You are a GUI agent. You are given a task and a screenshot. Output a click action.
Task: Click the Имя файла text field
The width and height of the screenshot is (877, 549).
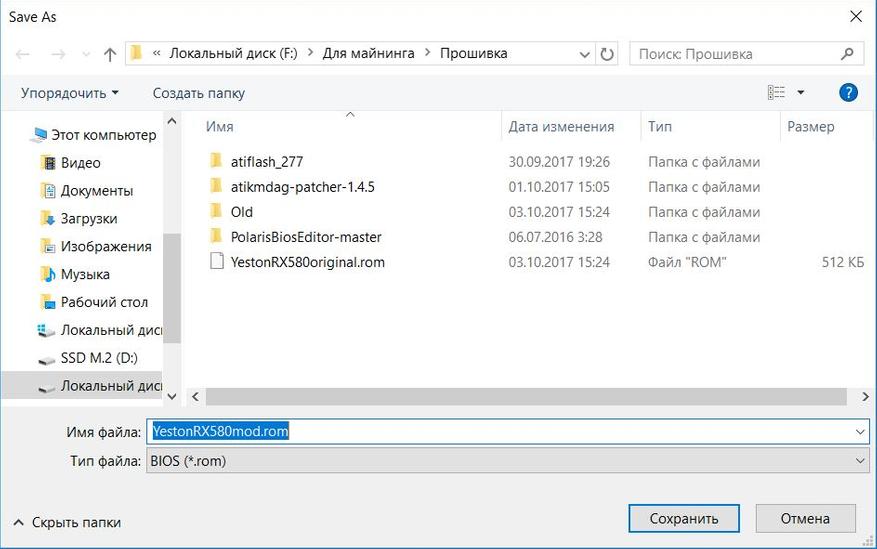(500, 431)
